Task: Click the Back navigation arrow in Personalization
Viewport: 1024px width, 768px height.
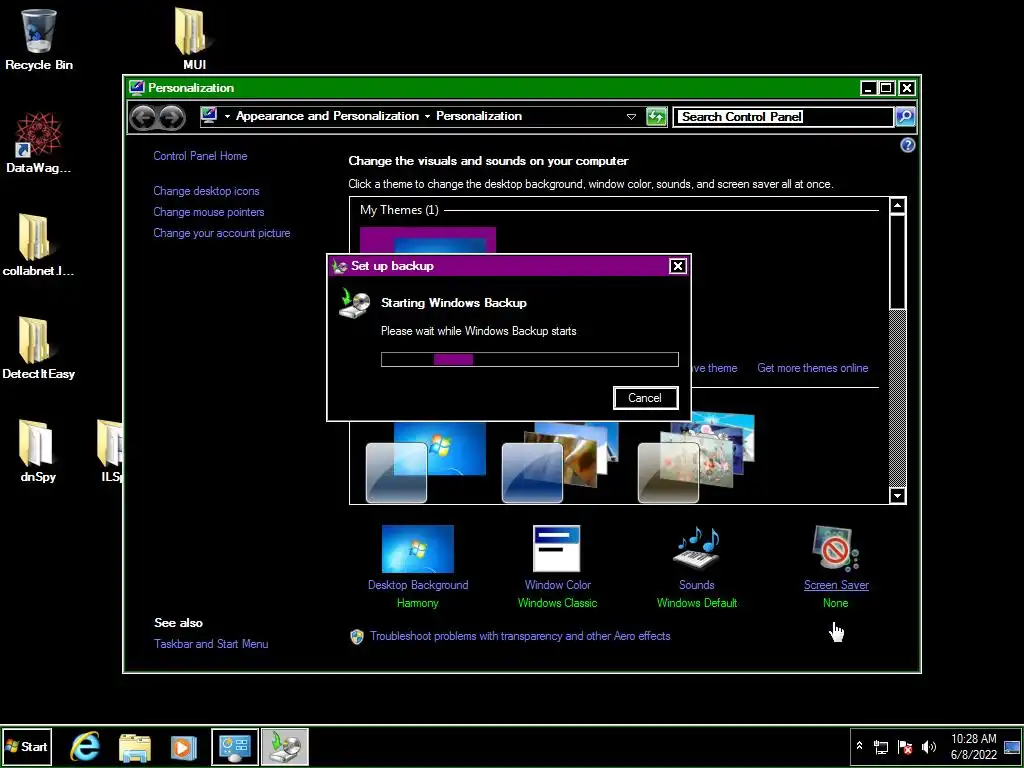Action: point(143,118)
